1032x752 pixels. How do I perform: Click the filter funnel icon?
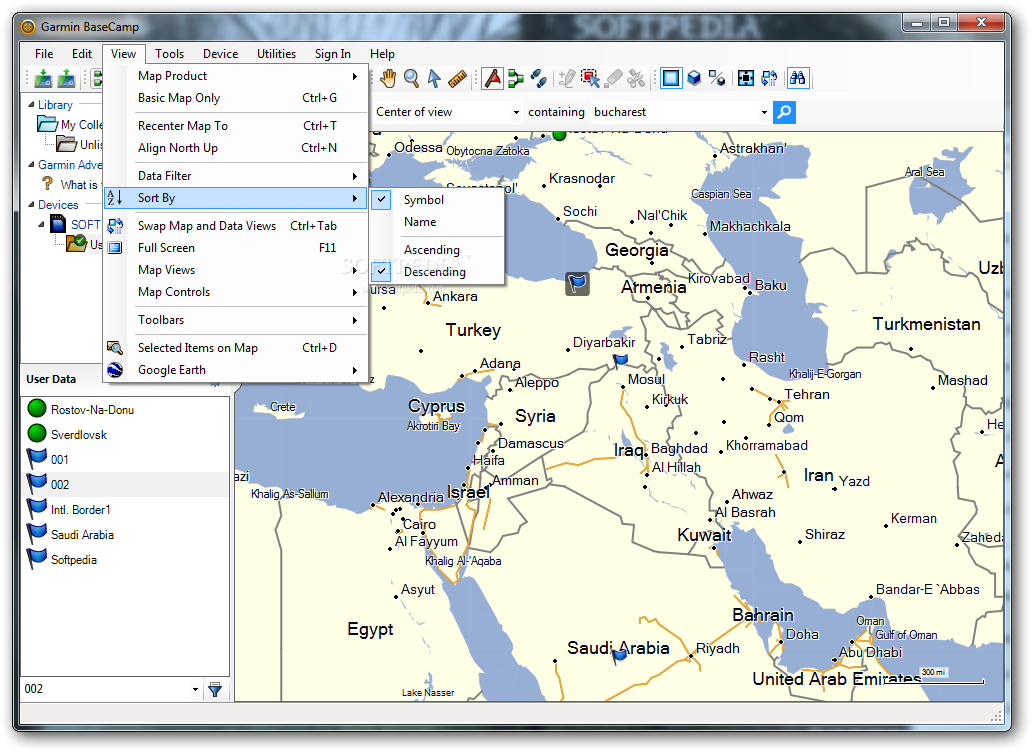point(215,689)
